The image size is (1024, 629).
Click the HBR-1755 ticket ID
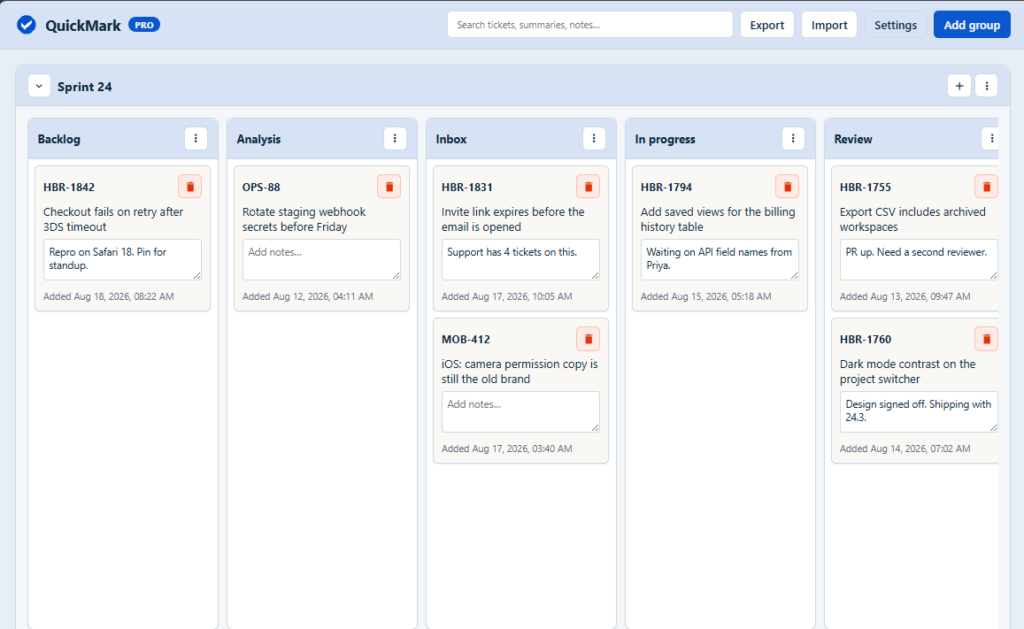[x=865, y=187]
